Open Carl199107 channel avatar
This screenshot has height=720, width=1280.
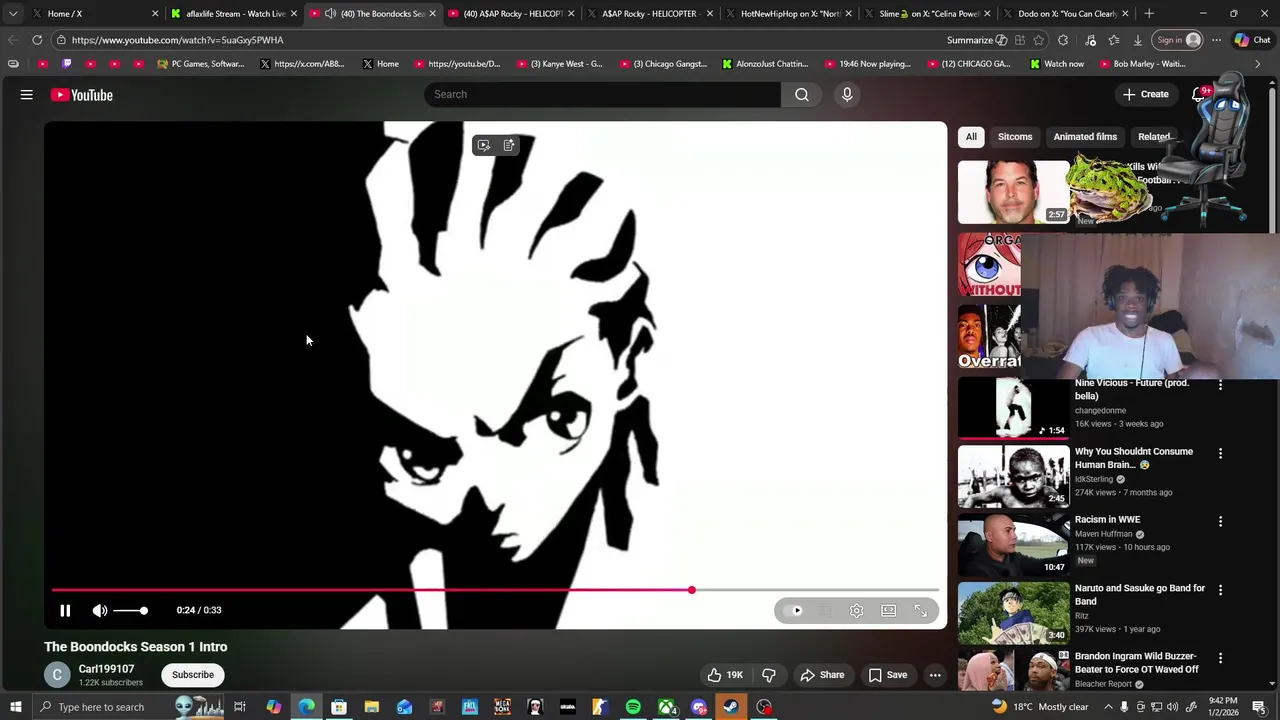(x=57, y=675)
